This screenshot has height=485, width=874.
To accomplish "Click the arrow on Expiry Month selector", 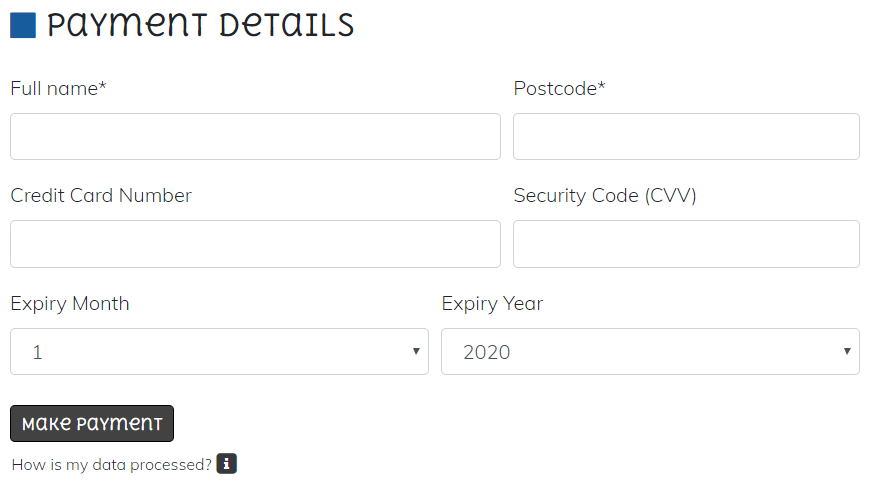I will click(416, 351).
